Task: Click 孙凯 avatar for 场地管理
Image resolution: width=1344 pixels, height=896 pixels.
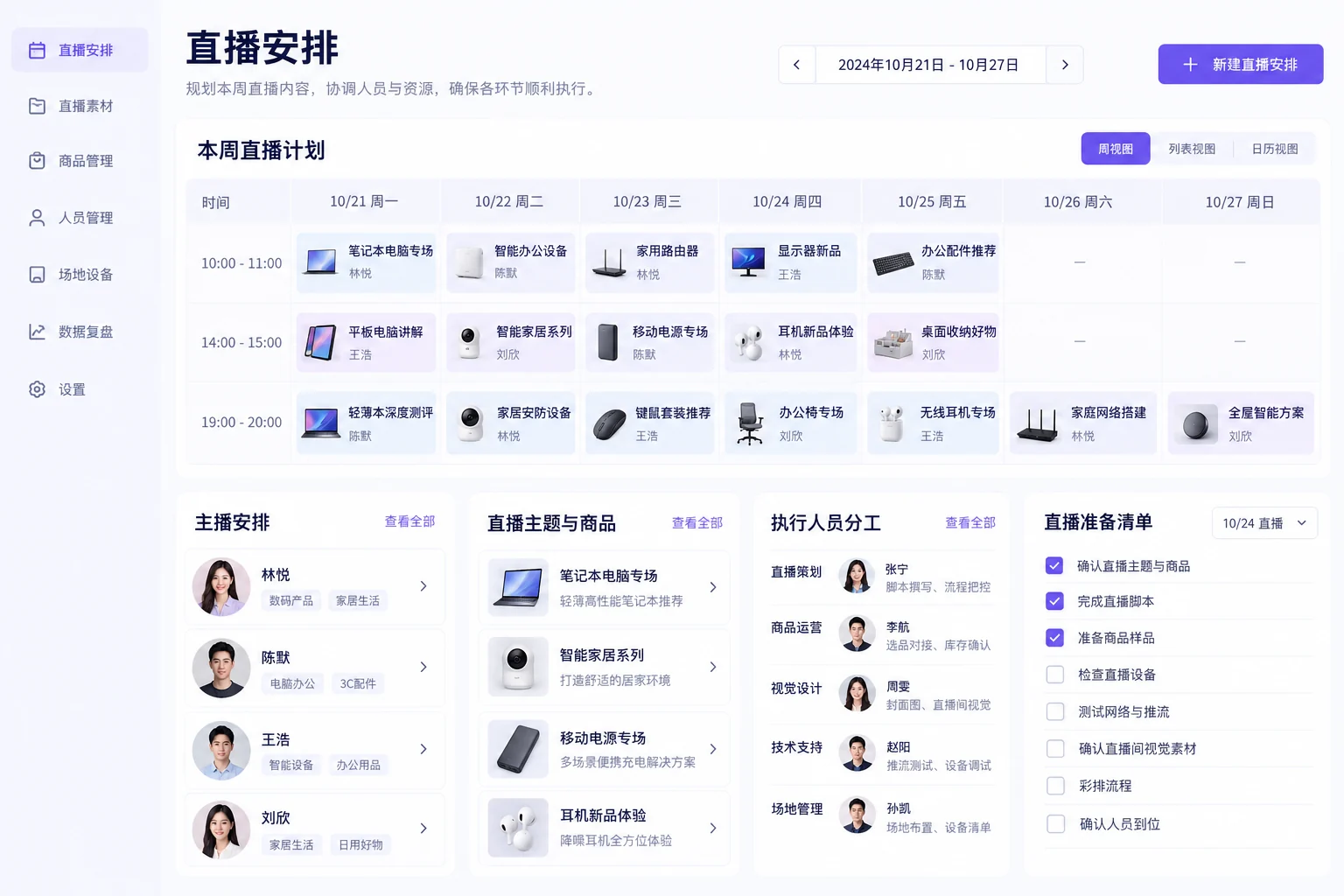Action: point(857,815)
